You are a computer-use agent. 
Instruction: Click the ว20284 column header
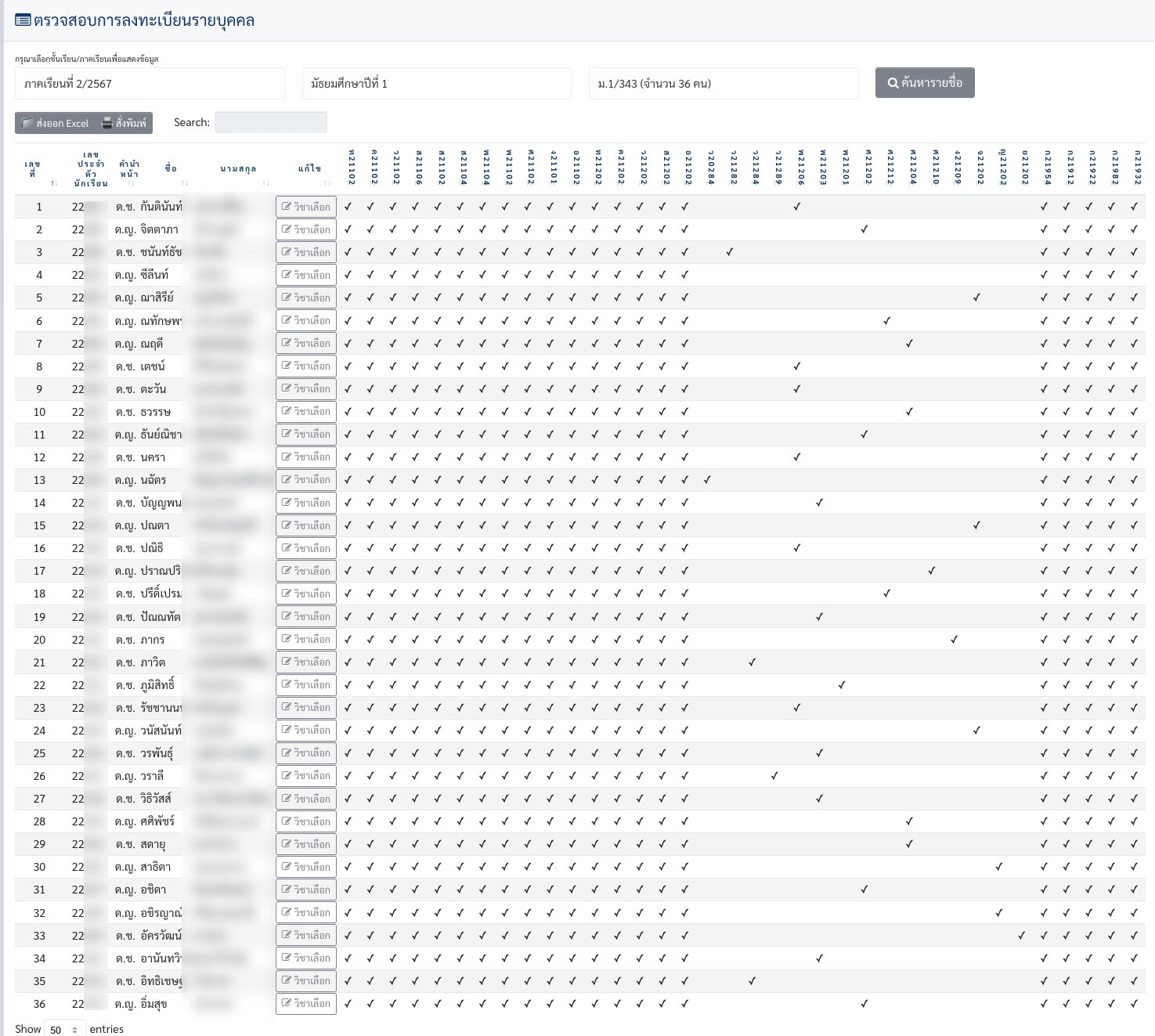tap(711, 168)
